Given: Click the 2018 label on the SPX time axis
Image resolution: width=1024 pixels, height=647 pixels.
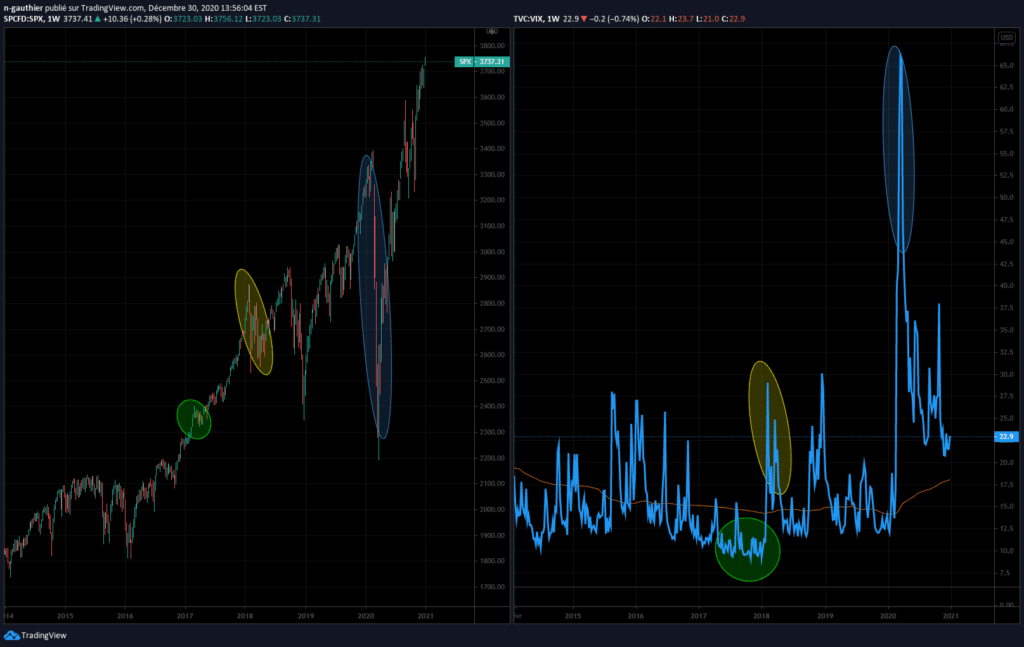Looking at the screenshot, I should pyautogui.click(x=245, y=616).
